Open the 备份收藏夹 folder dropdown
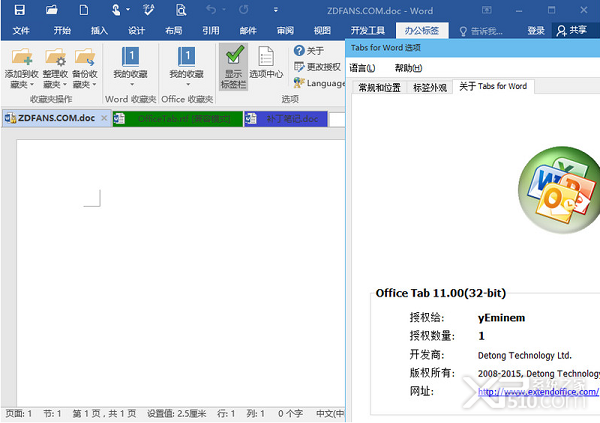600x423 pixels. [x=85, y=69]
